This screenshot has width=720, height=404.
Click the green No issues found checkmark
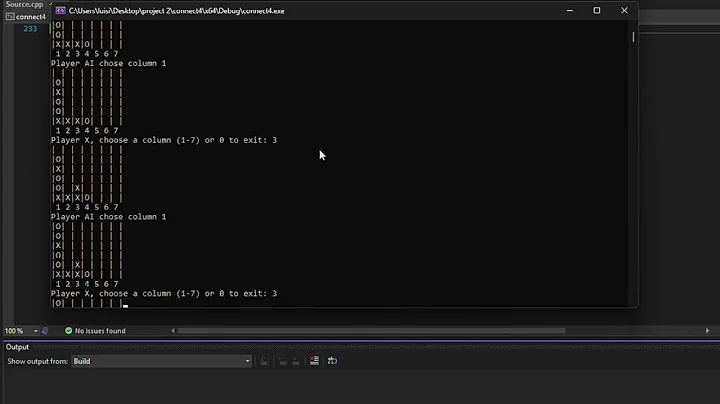(x=68, y=331)
